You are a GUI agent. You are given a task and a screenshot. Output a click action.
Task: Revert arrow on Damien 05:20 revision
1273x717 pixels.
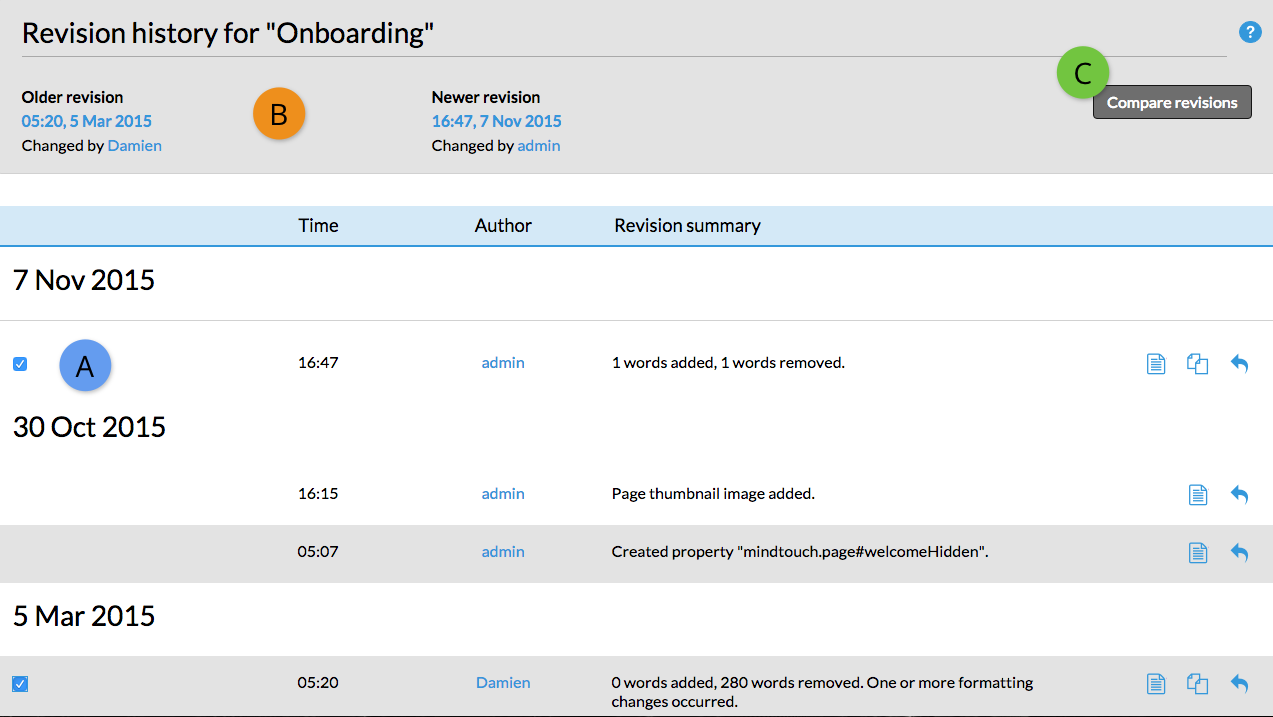(x=1239, y=684)
